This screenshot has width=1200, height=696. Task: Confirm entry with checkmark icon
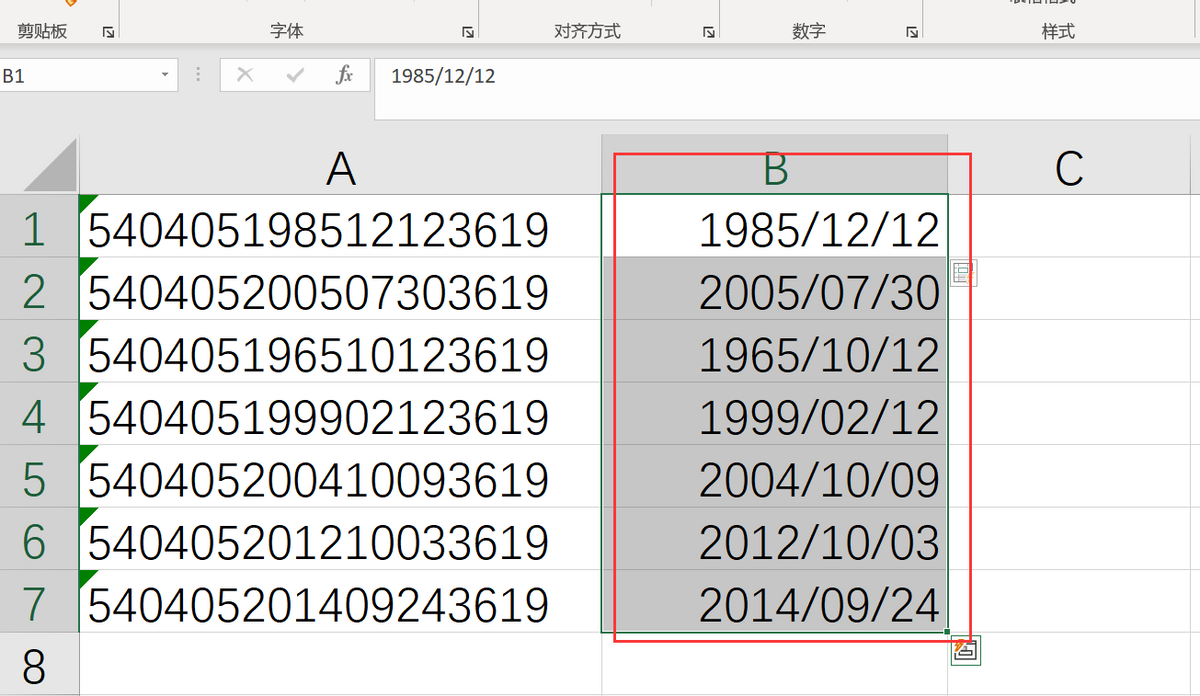pyautogui.click(x=295, y=75)
